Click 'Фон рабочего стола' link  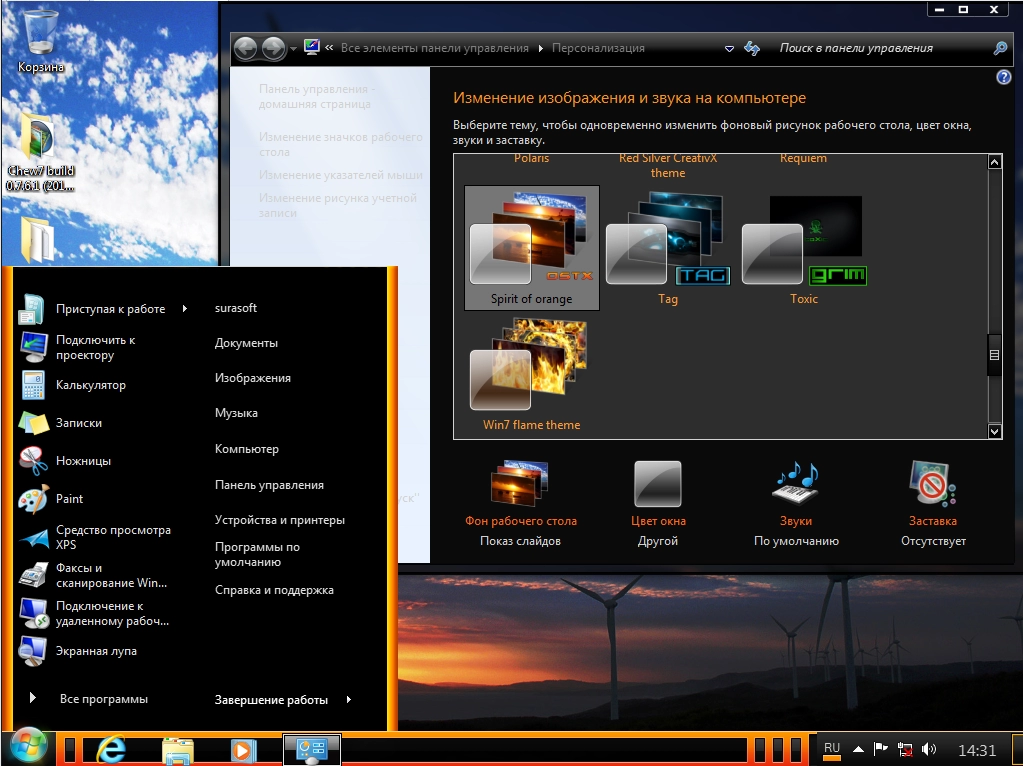(520, 521)
